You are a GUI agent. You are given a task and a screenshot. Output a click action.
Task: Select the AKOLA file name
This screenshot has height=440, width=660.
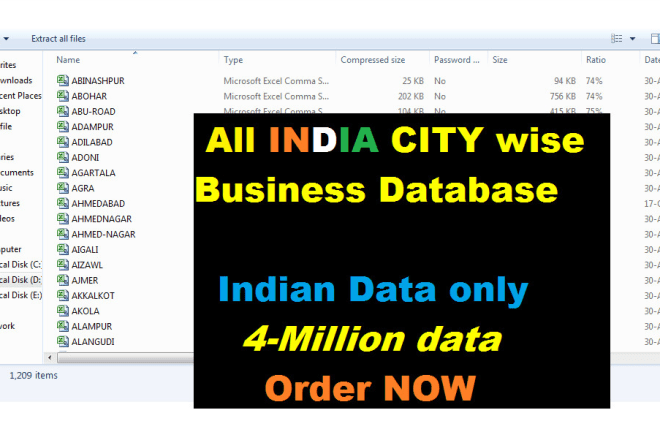[x=85, y=311]
